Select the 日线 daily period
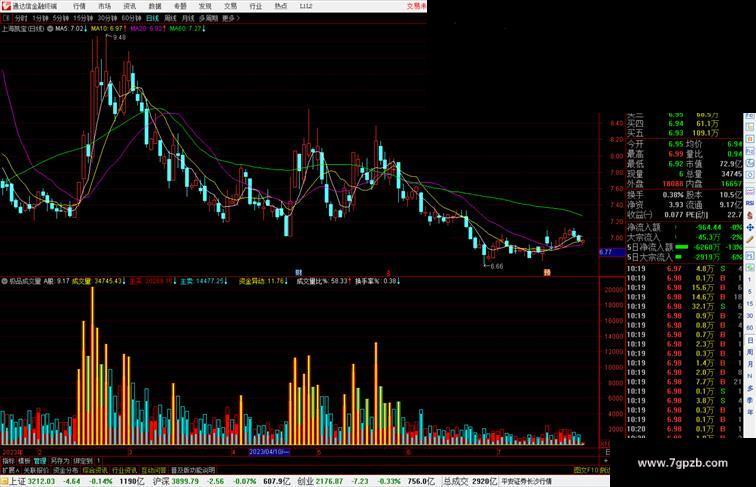Viewport: 756px width, 487px height. [152, 18]
